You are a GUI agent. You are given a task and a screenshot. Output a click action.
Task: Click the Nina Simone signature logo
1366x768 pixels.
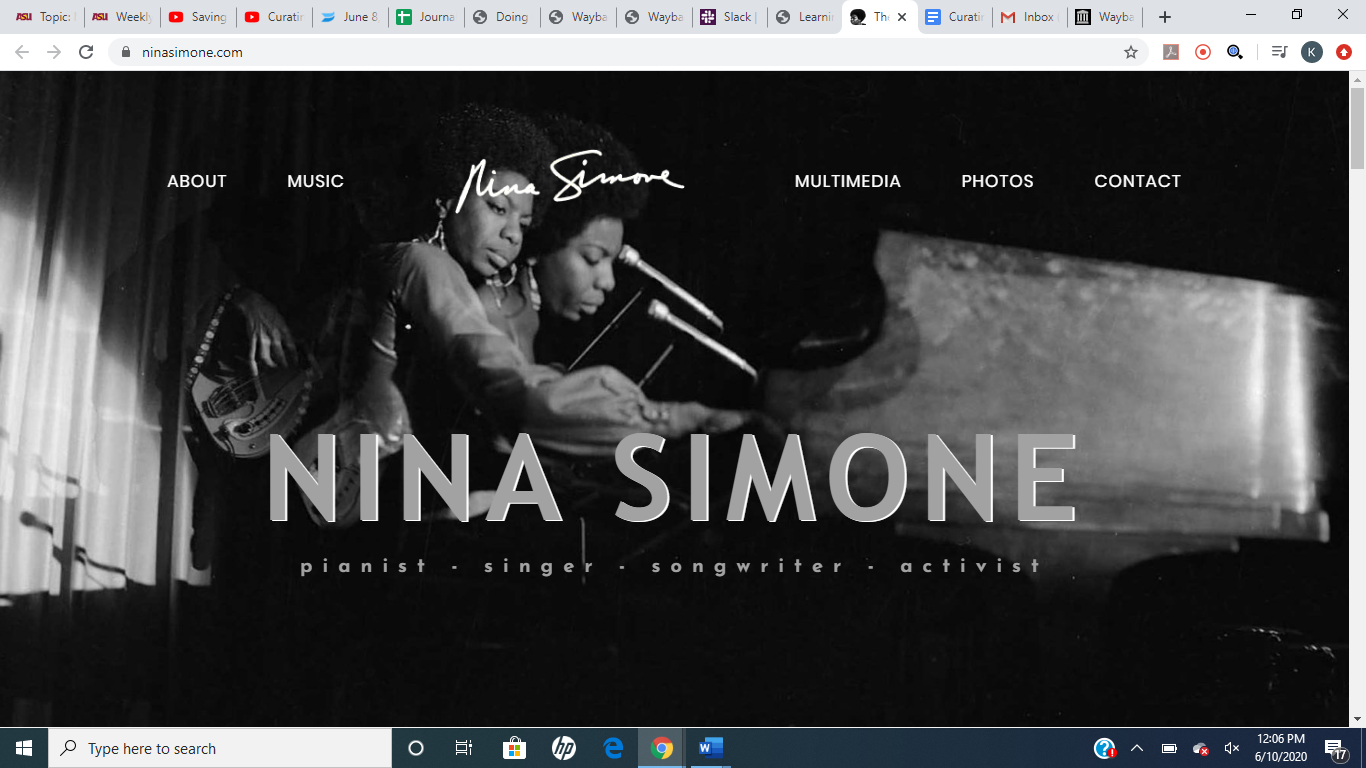point(570,180)
